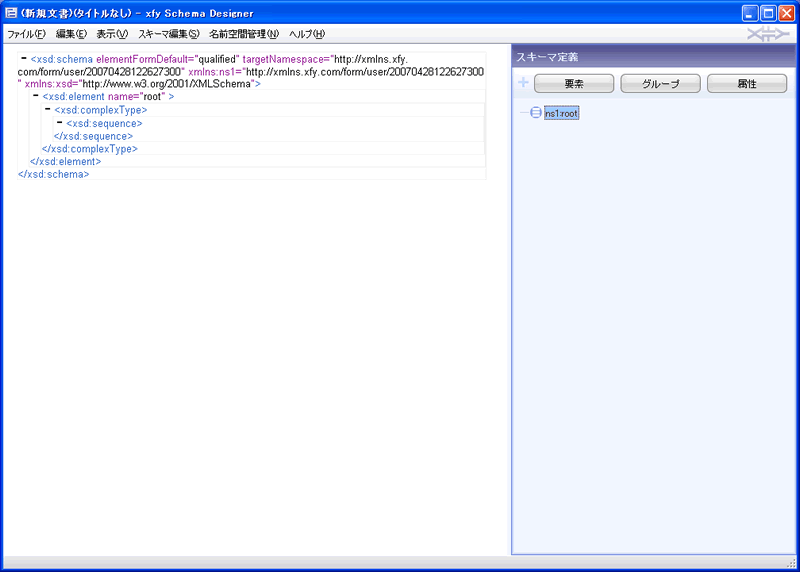
Task: Click the application icon in title bar
Action: [11, 13]
